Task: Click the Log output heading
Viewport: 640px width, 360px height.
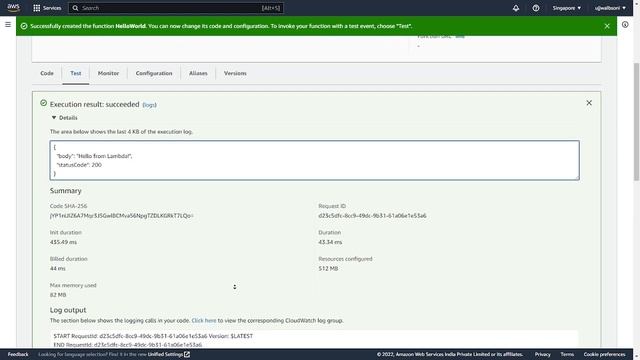Action: 68,310
